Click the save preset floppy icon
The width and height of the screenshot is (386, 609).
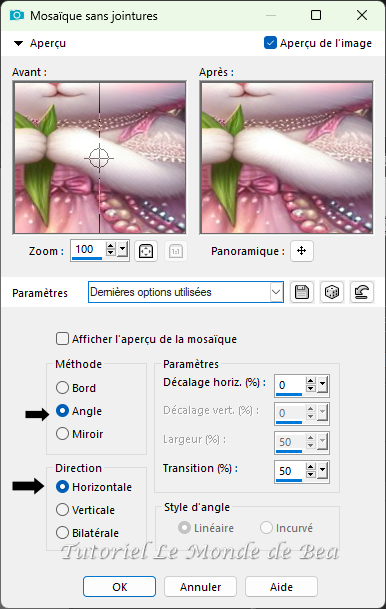pyautogui.click(x=302, y=292)
